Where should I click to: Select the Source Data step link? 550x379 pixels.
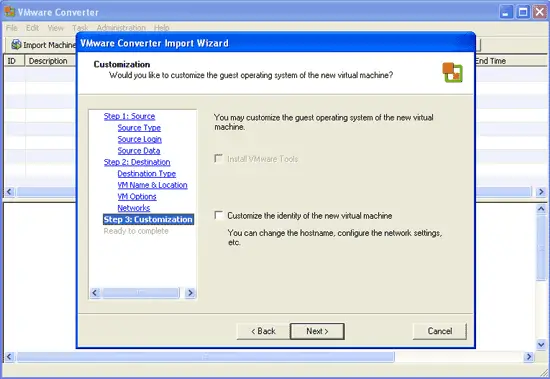tap(139, 151)
